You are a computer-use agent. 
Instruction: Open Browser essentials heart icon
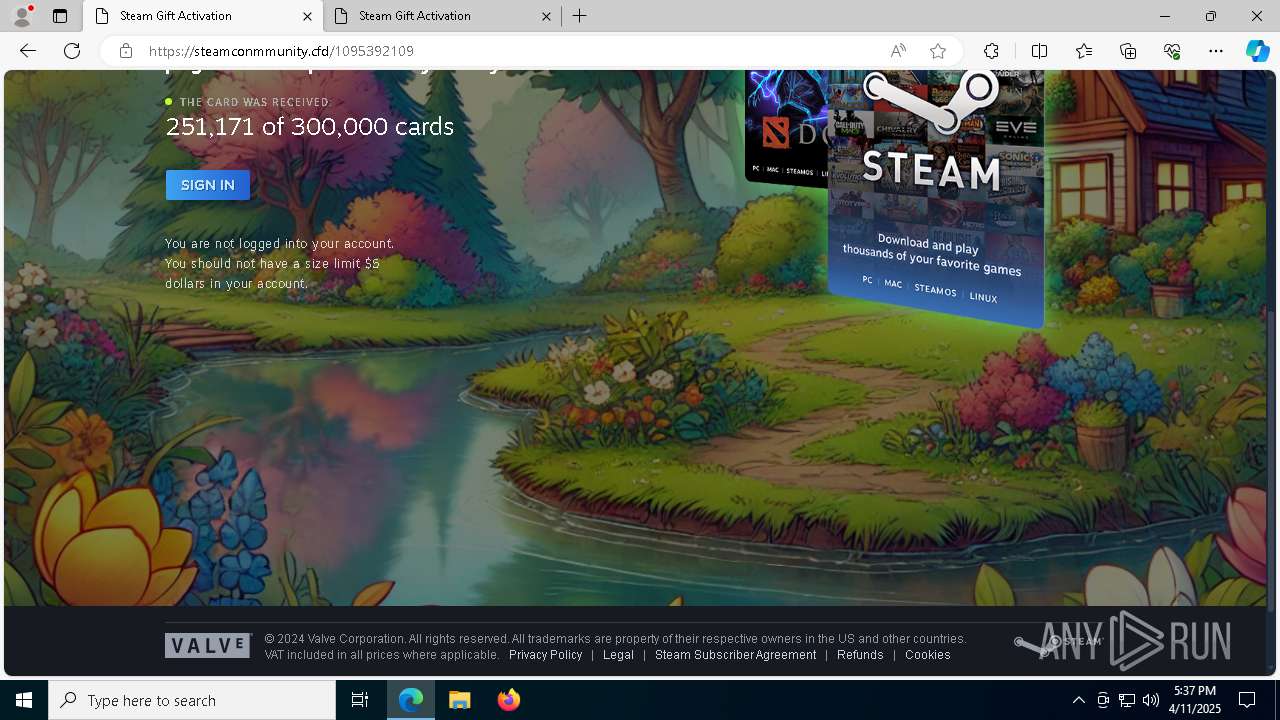point(1172,51)
